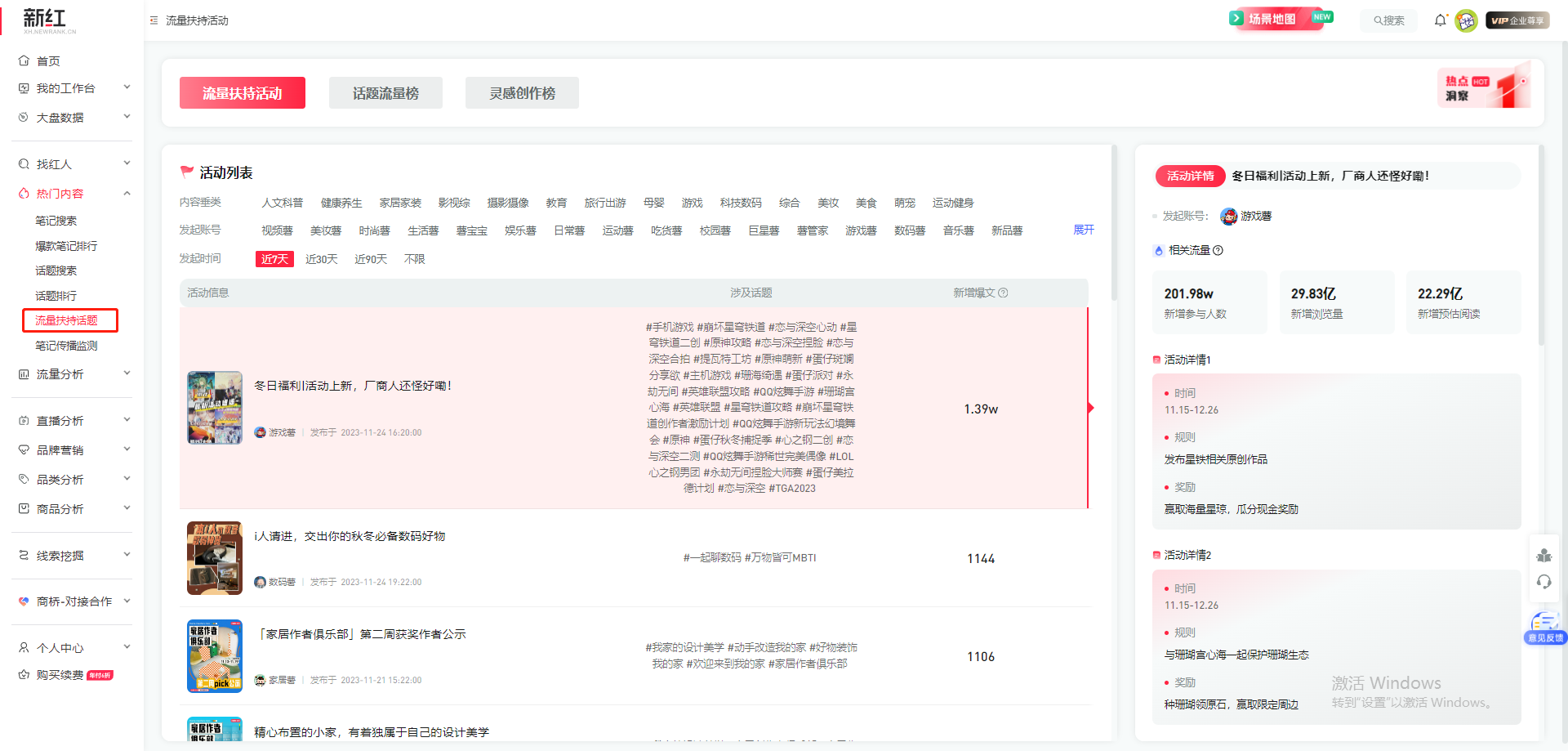
Task: Filter content category by 美食
Action: click(x=866, y=203)
